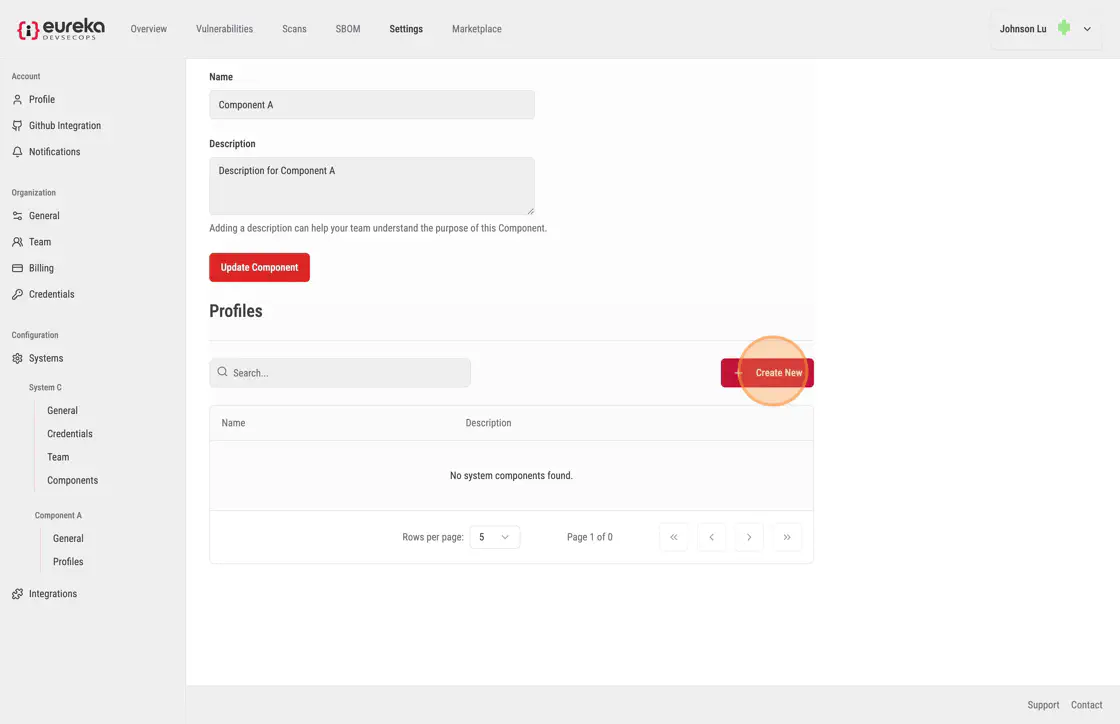This screenshot has height=724, width=1120.
Task: Select Components under System C
Action: point(72,480)
